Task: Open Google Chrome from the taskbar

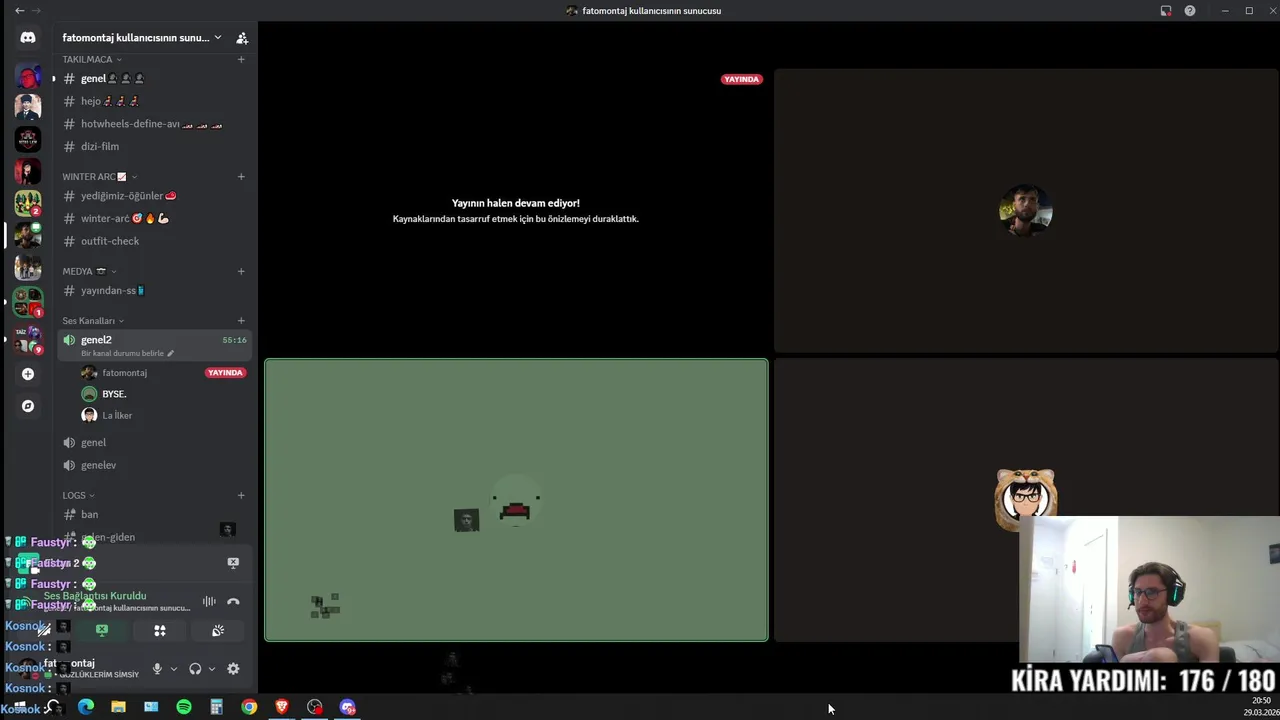Action: tap(249, 707)
